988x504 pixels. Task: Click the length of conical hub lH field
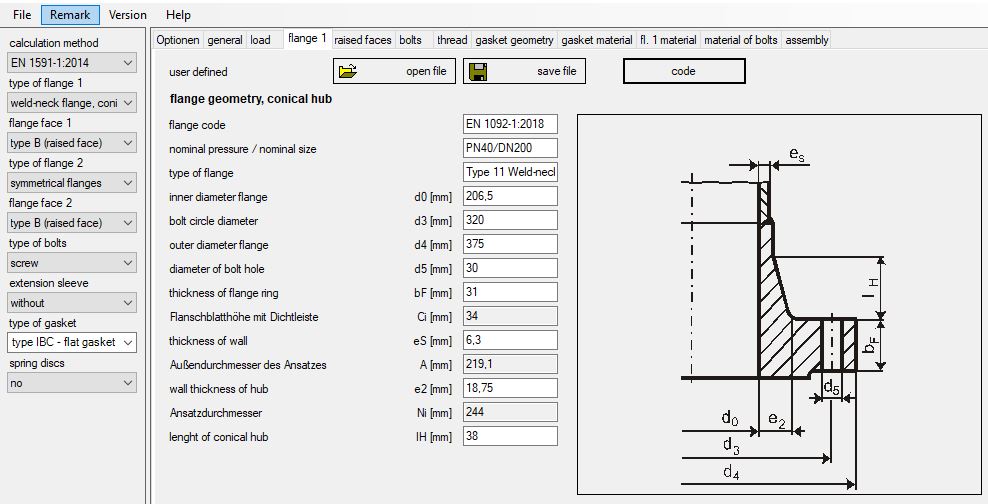pyautogui.click(x=510, y=435)
